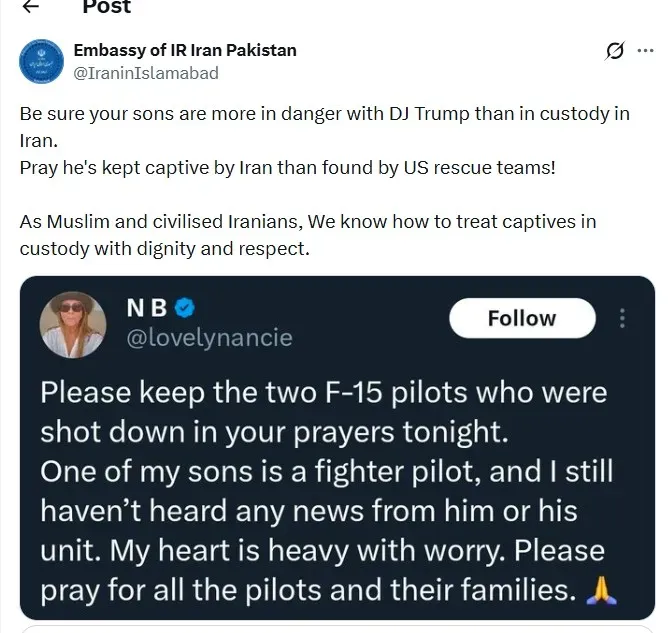Screen dimensions: 668x633
Task: Click the @IraninIslamabad handle
Action: click(146, 72)
